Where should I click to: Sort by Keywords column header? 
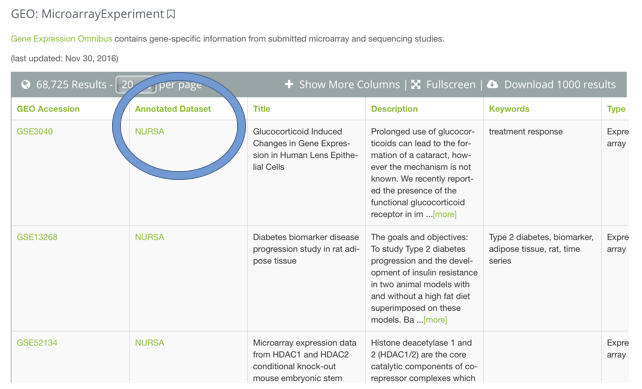point(509,109)
